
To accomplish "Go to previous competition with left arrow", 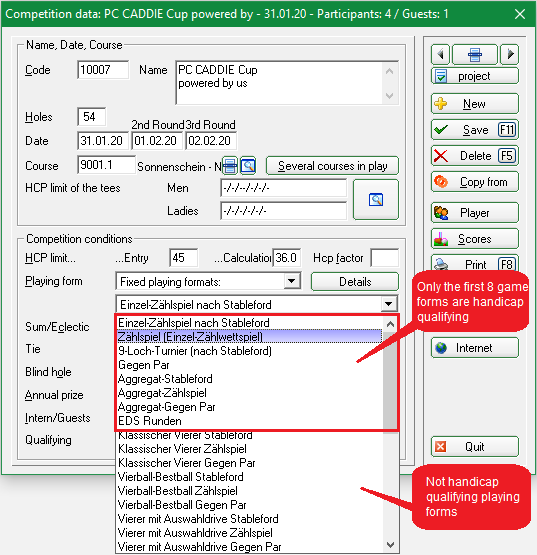I will click(440, 55).
